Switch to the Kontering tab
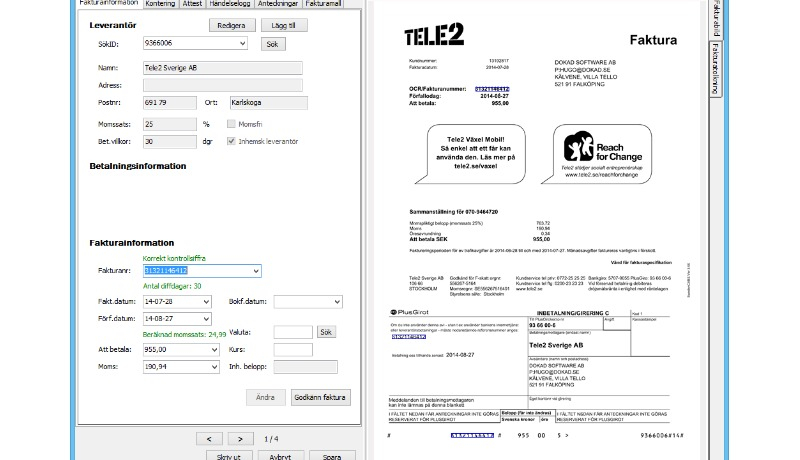The height and width of the screenshot is (460, 800). tap(160, 4)
